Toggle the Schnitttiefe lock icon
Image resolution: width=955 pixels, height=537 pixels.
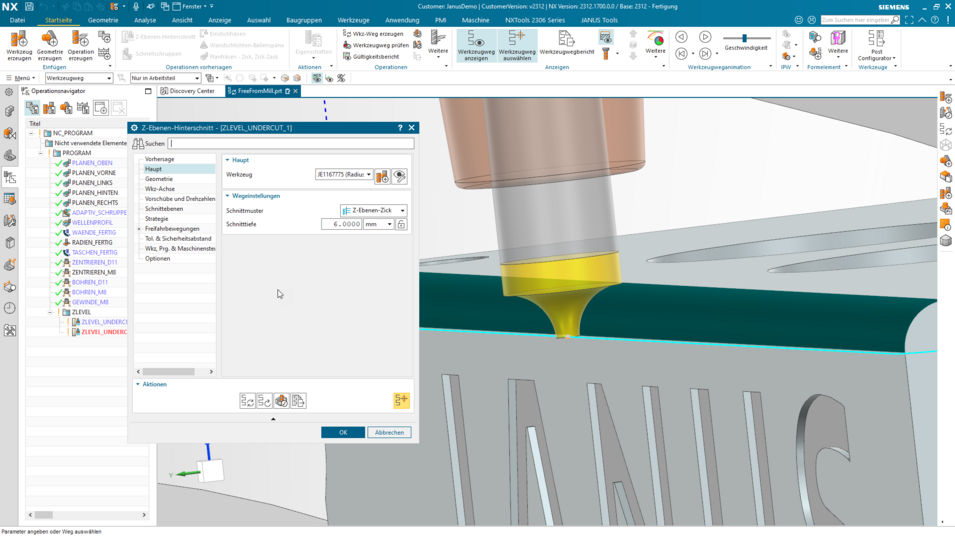[401, 225]
